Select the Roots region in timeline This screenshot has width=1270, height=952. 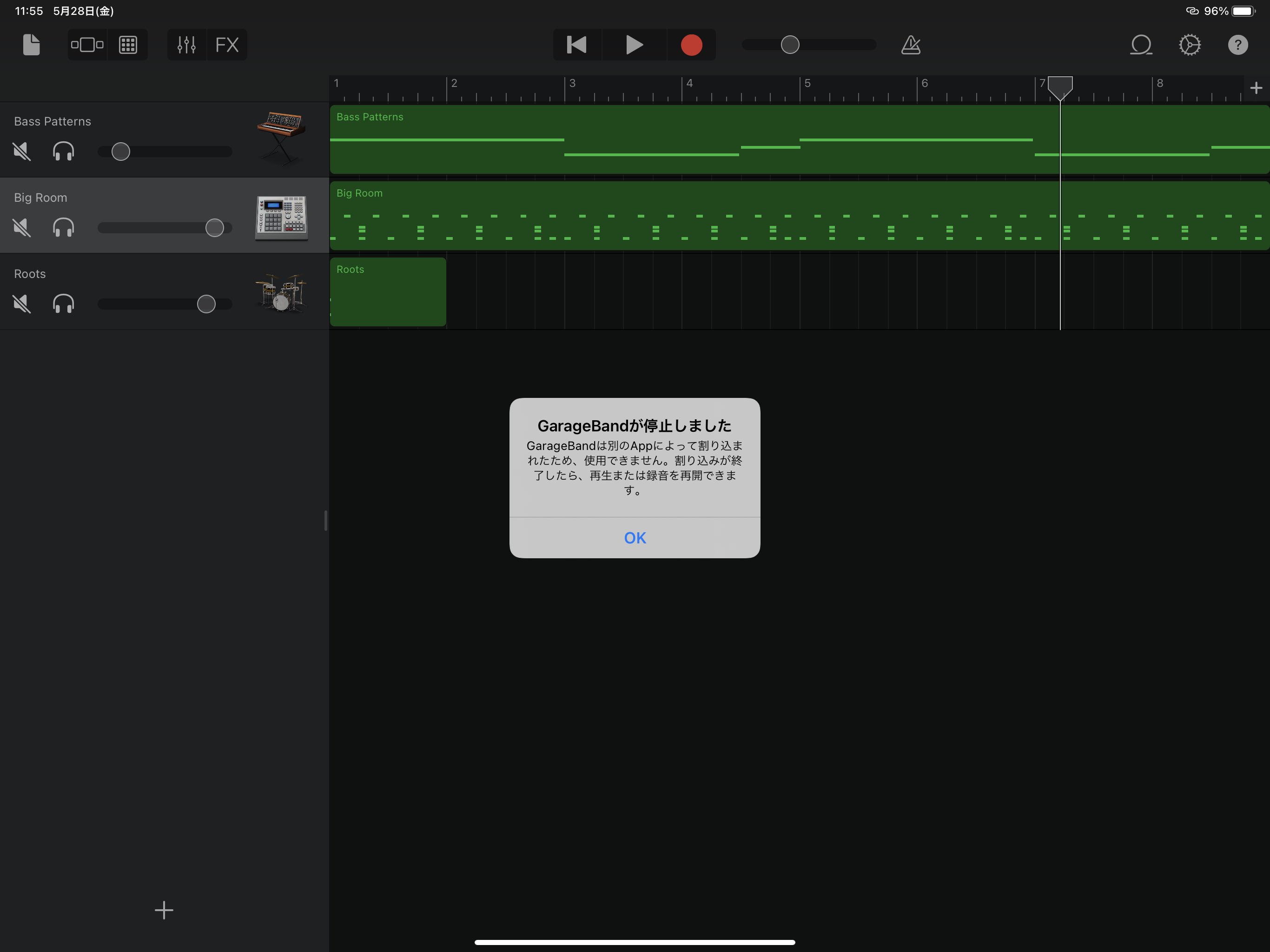pyautogui.click(x=388, y=292)
